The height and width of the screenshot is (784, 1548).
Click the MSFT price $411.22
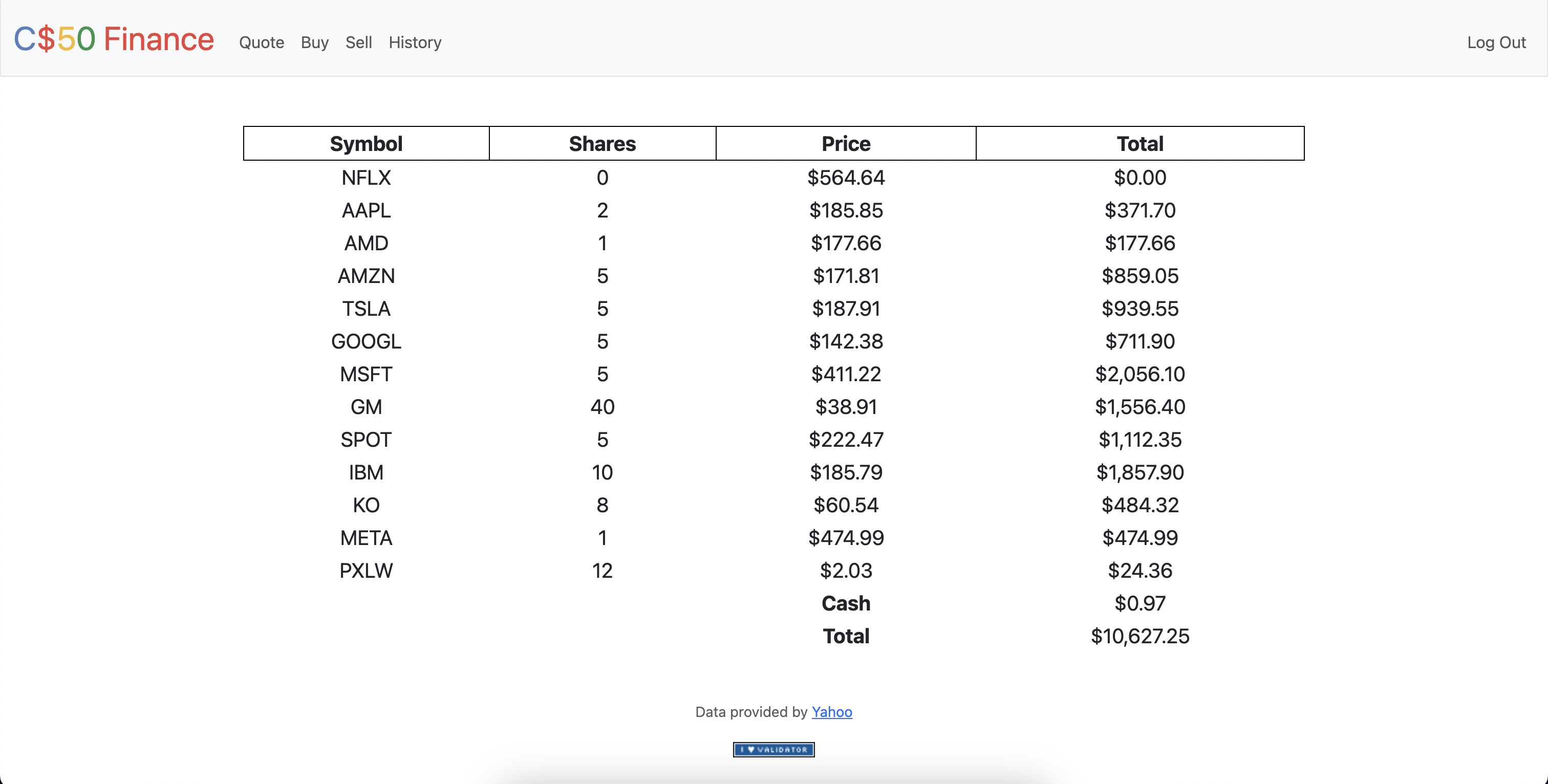[x=846, y=374]
